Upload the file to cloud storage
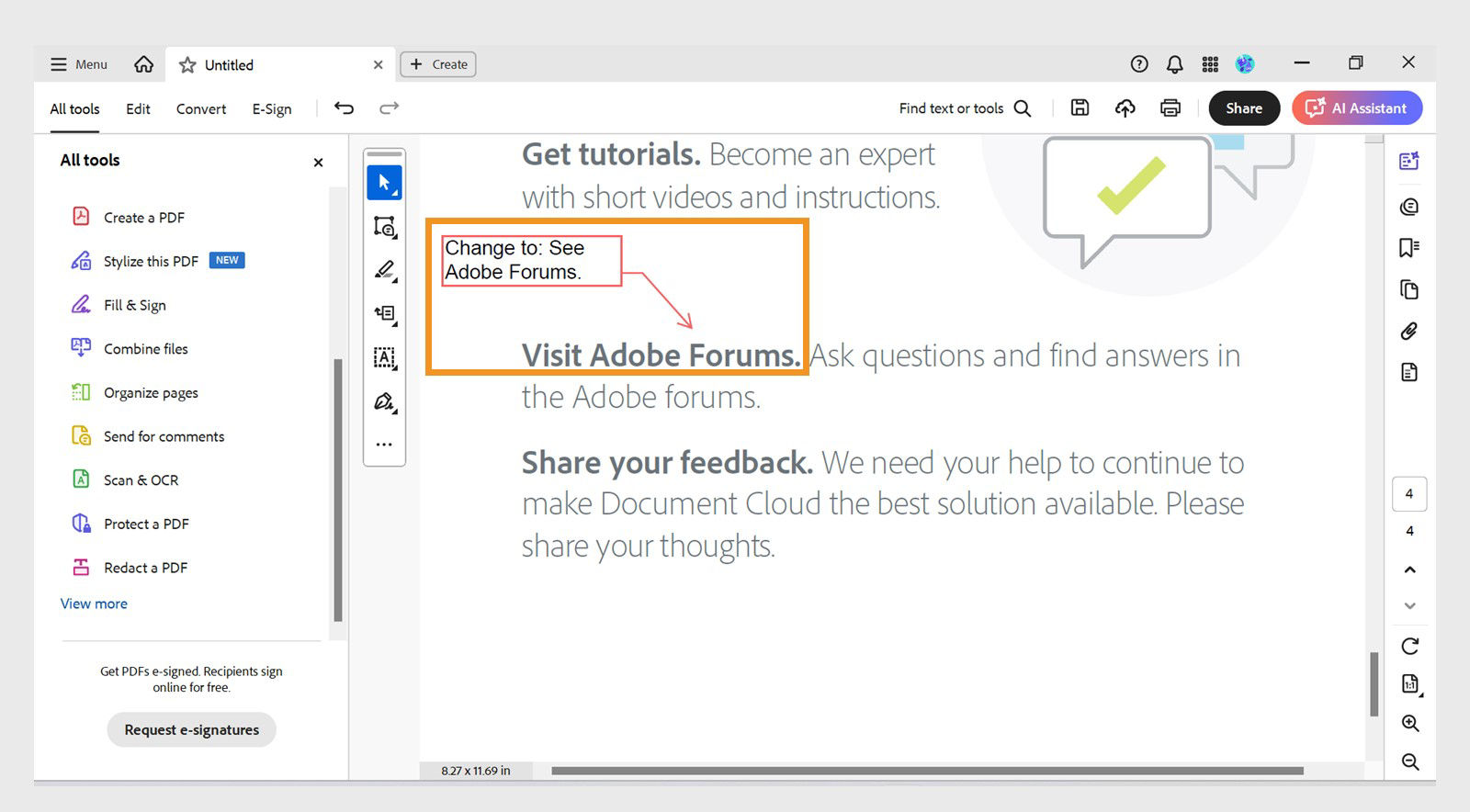The image size is (1470, 812). (x=1125, y=107)
